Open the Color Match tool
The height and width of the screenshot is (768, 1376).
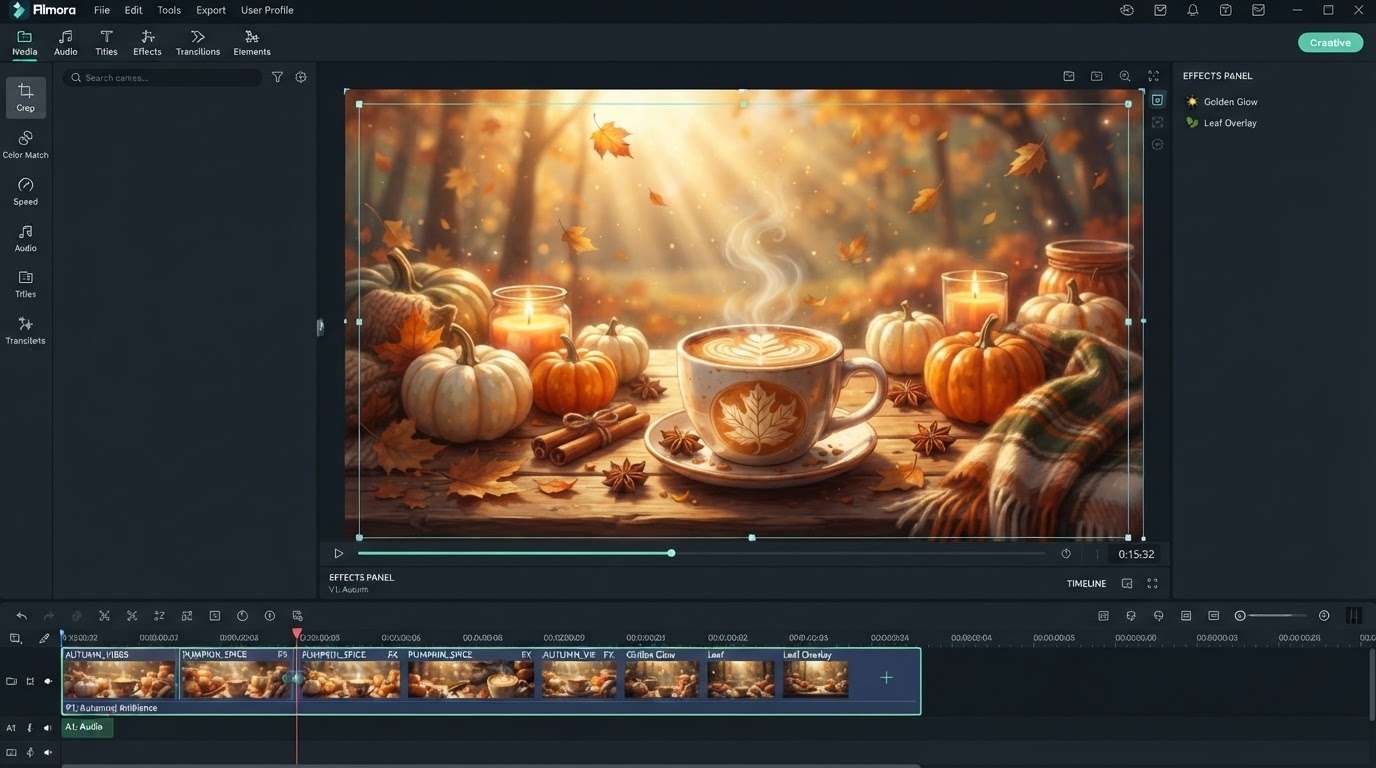[x=25, y=144]
